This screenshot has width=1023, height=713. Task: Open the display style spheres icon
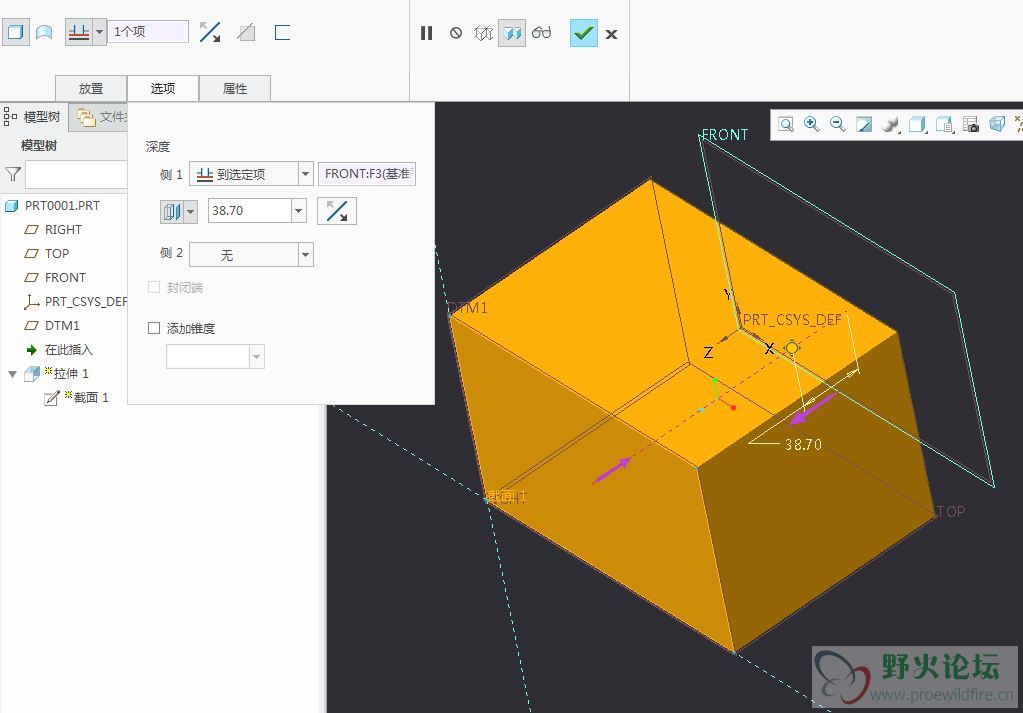[x=891, y=124]
